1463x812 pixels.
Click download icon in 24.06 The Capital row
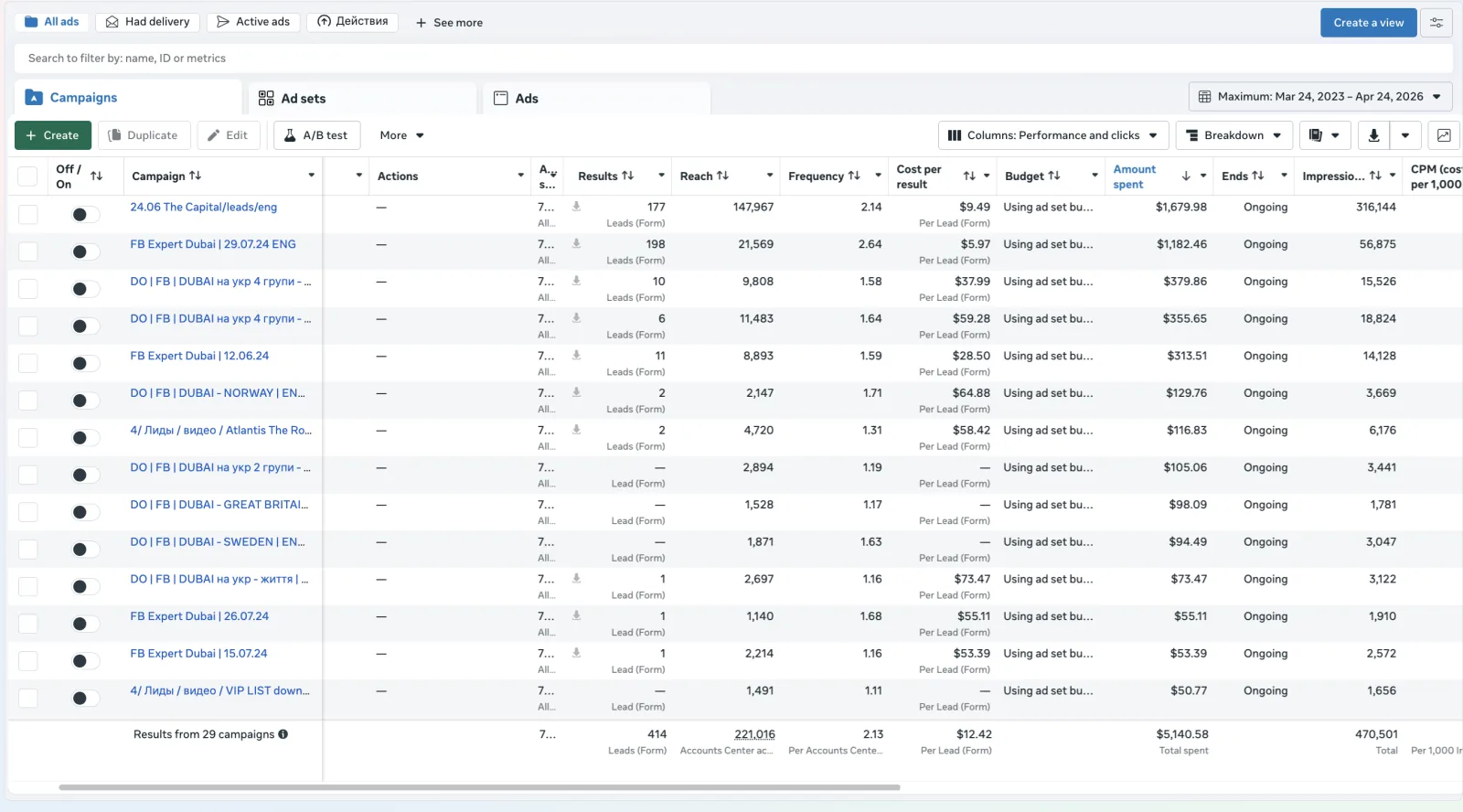(576, 207)
